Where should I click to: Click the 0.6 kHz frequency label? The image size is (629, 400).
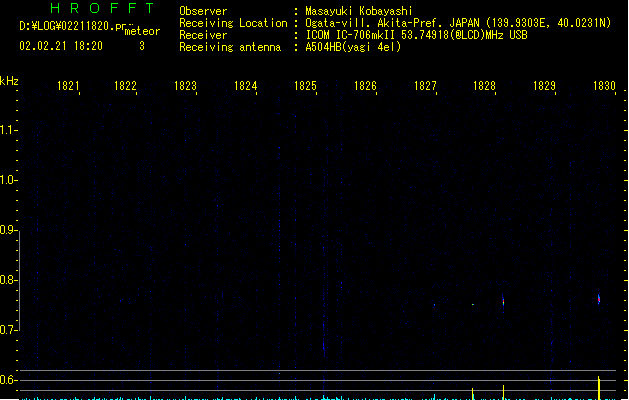point(8,380)
